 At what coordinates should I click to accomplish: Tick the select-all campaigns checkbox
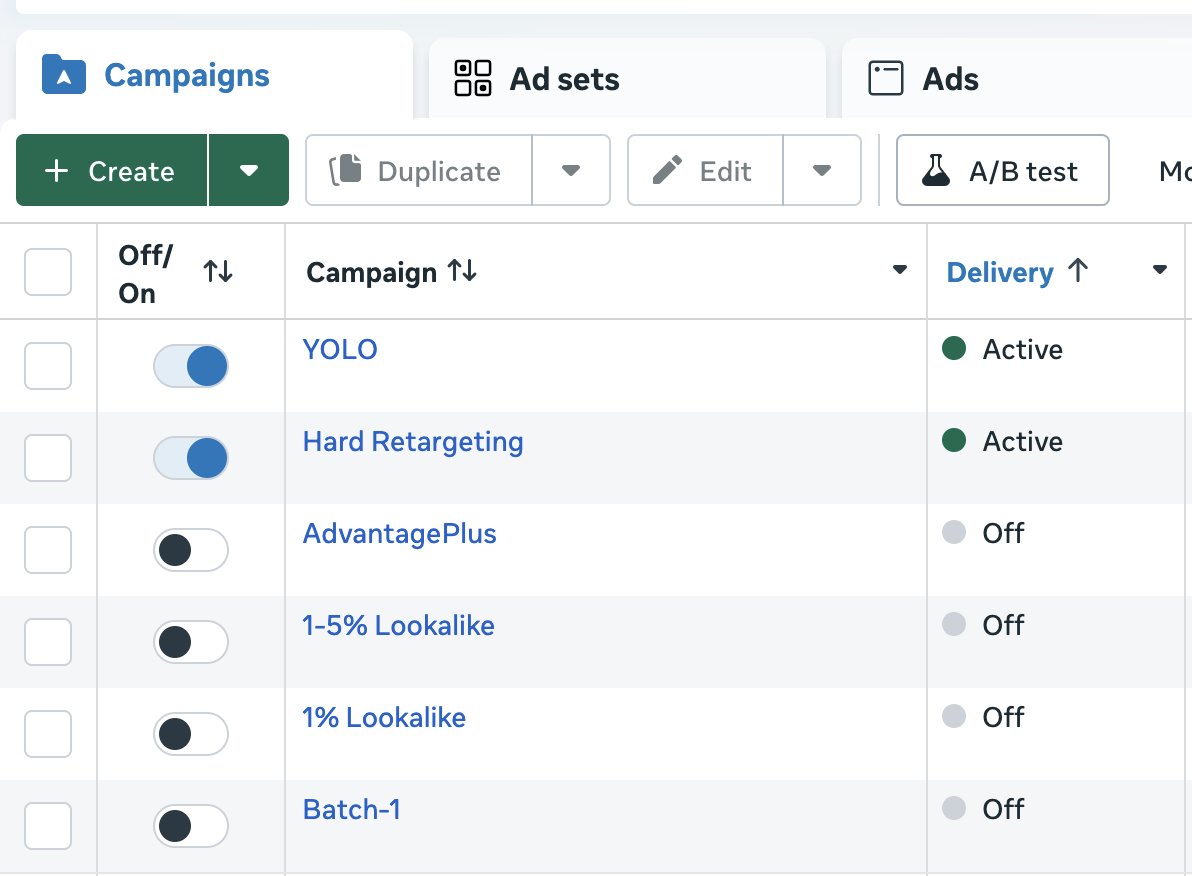48,271
